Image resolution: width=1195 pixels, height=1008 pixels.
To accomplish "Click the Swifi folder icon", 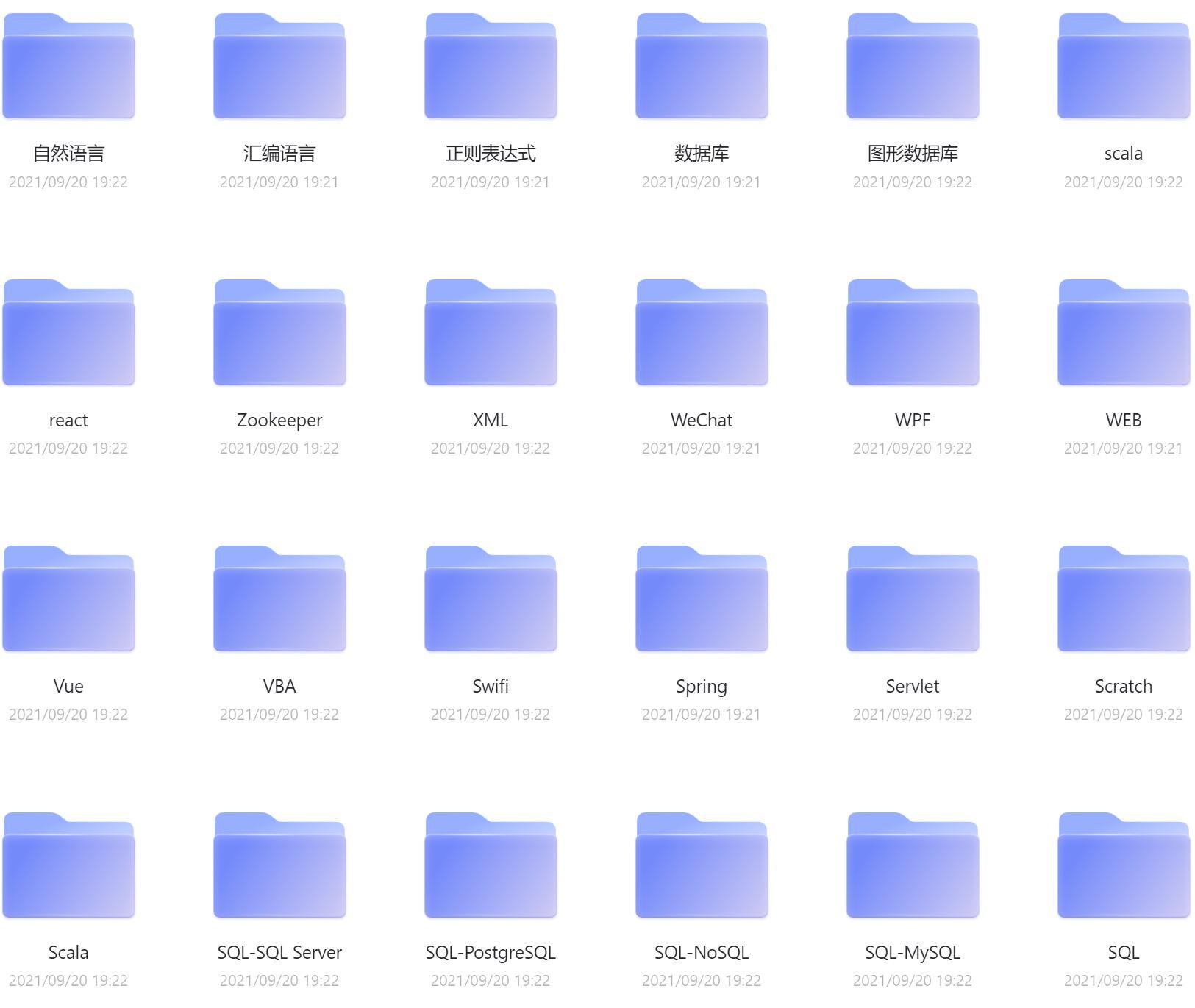I will [x=491, y=598].
